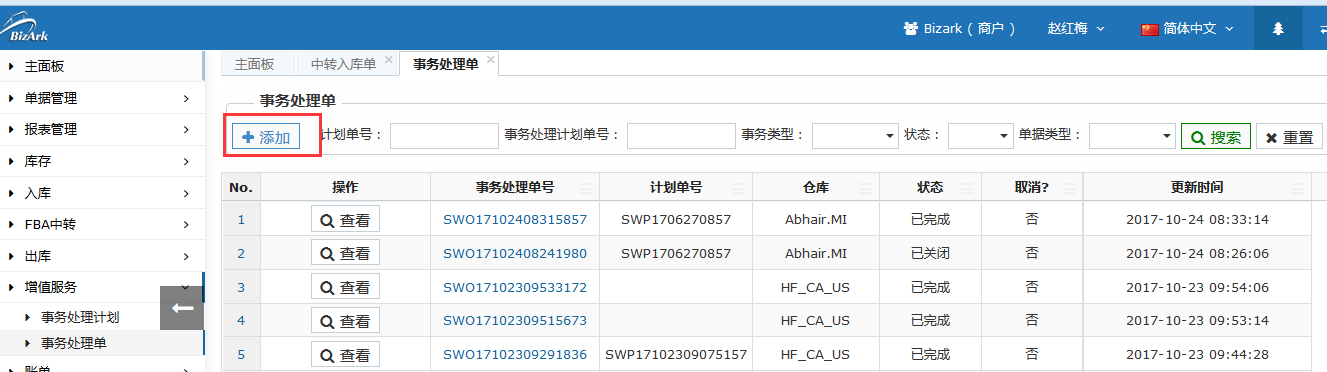Open the 计划单号 column menu icon
1327x372 pixels.
click(x=739, y=188)
